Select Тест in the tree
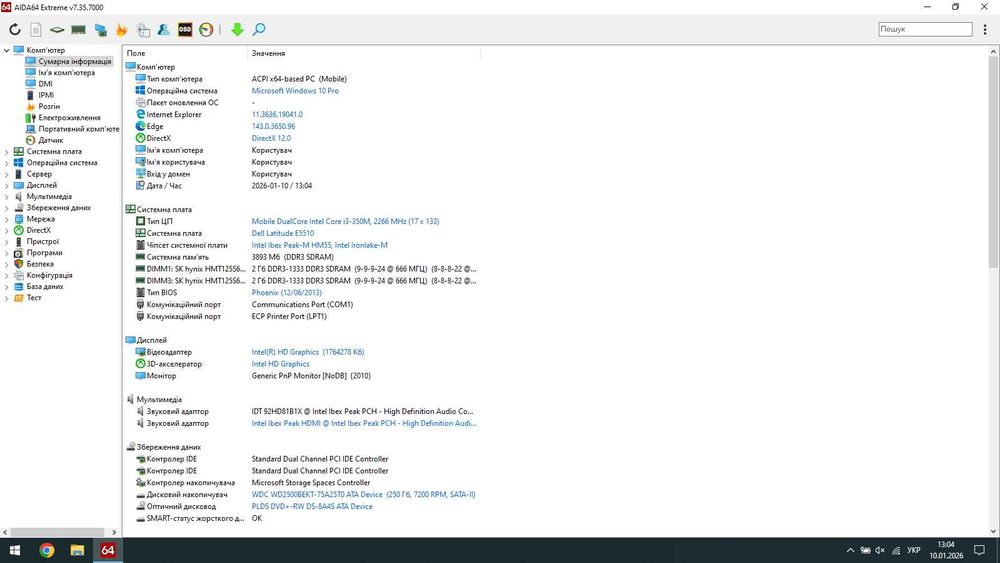The width and height of the screenshot is (1000, 563). pos(34,298)
